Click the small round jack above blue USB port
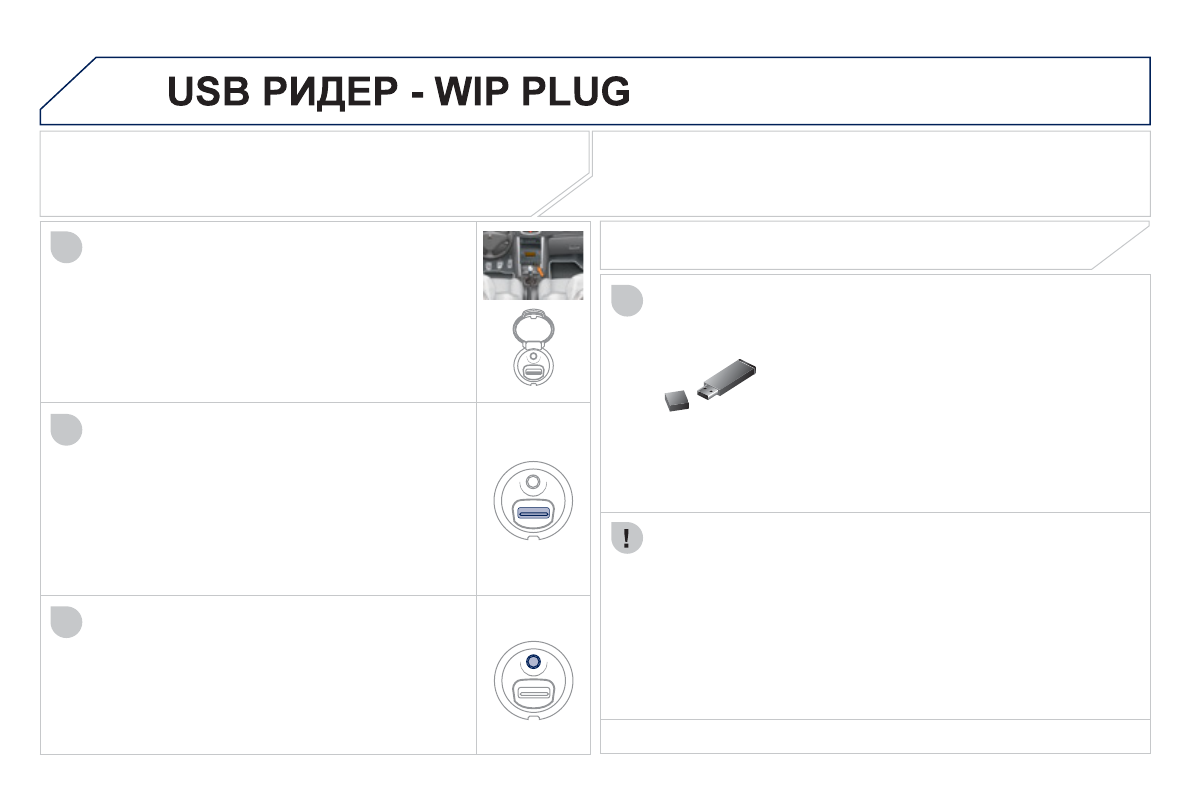This screenshot has width=1191, height=794. pyautogui.click(x=533, y=482)
